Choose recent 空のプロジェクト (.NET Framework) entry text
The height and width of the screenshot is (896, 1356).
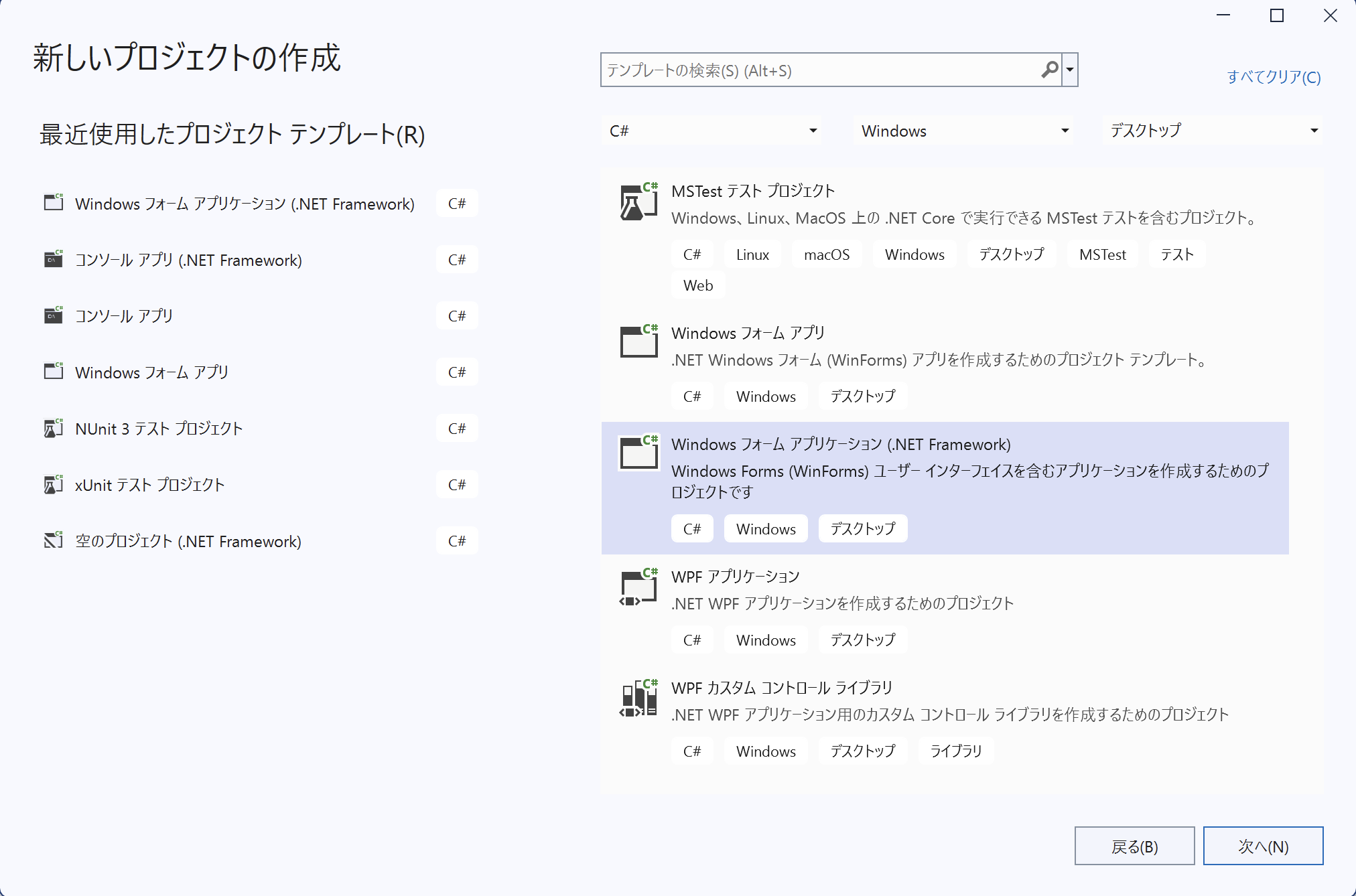pyautogui.click(x=188, y=541)
